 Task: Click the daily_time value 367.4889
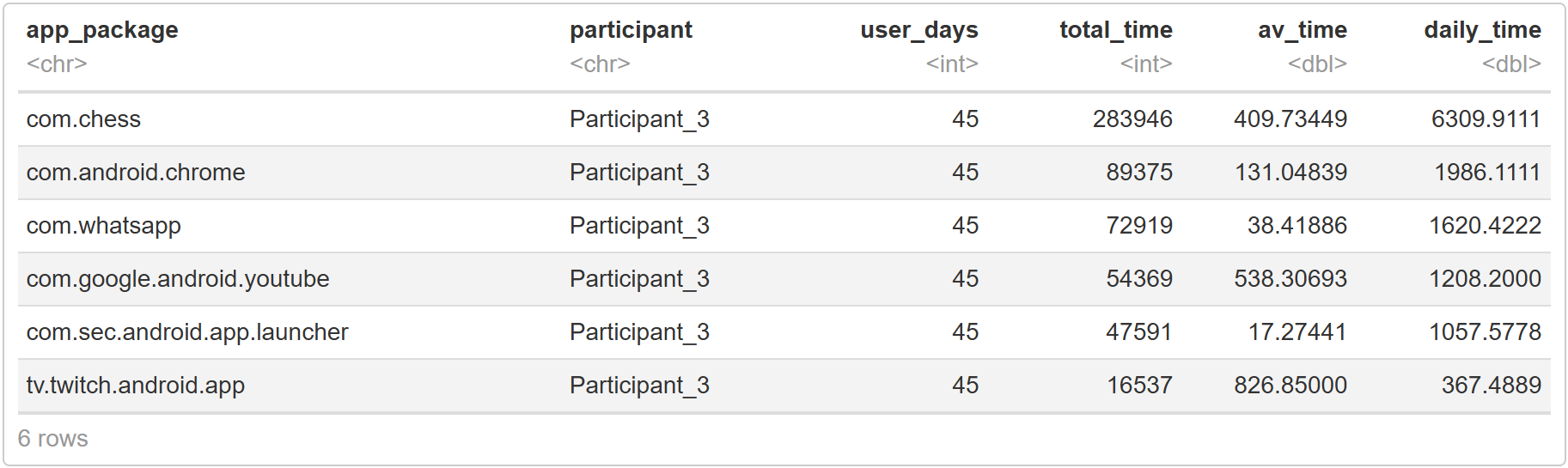click(x=1491, y=386)
